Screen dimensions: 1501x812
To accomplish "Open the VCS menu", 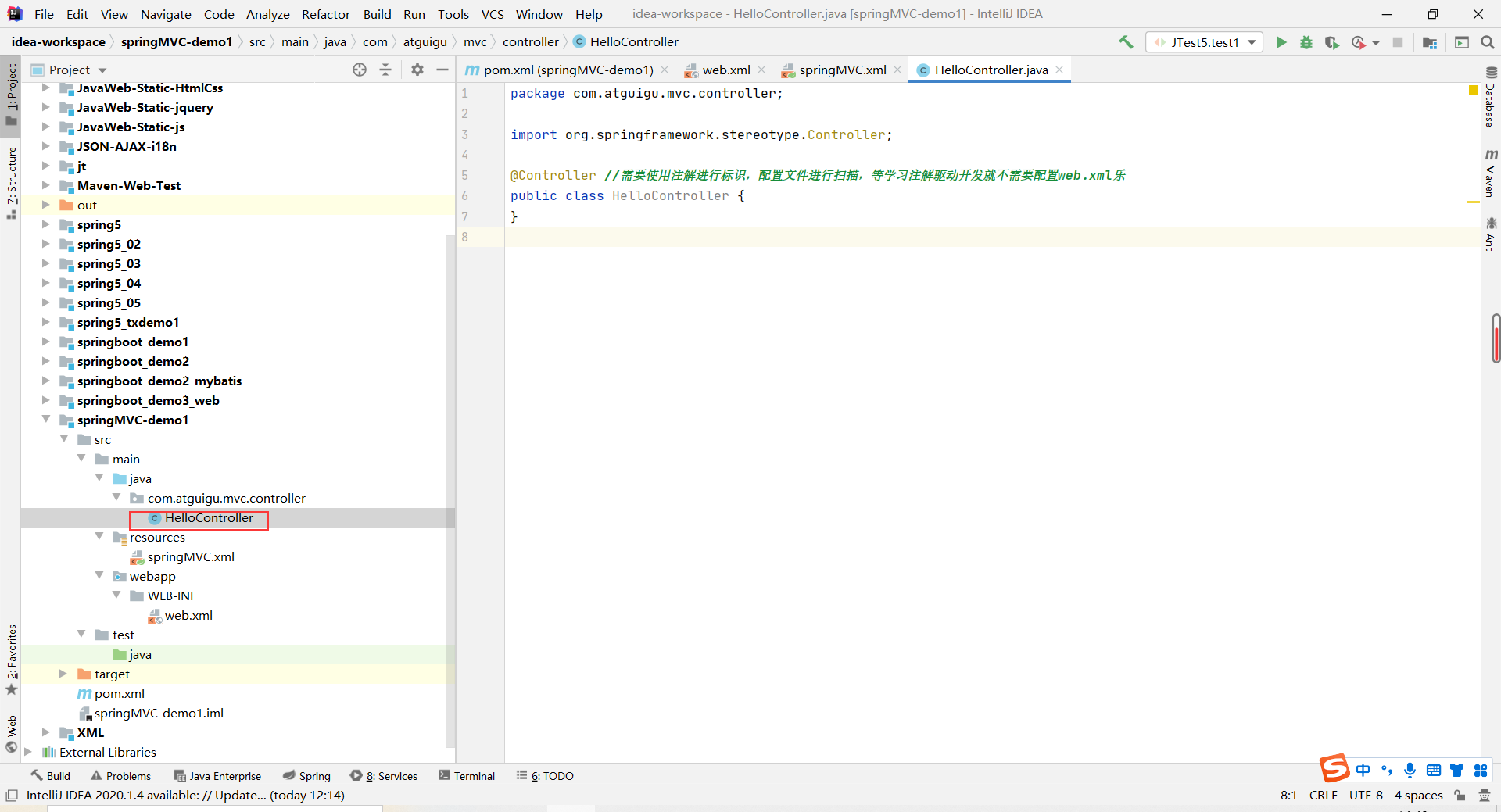I will [493, 14].
